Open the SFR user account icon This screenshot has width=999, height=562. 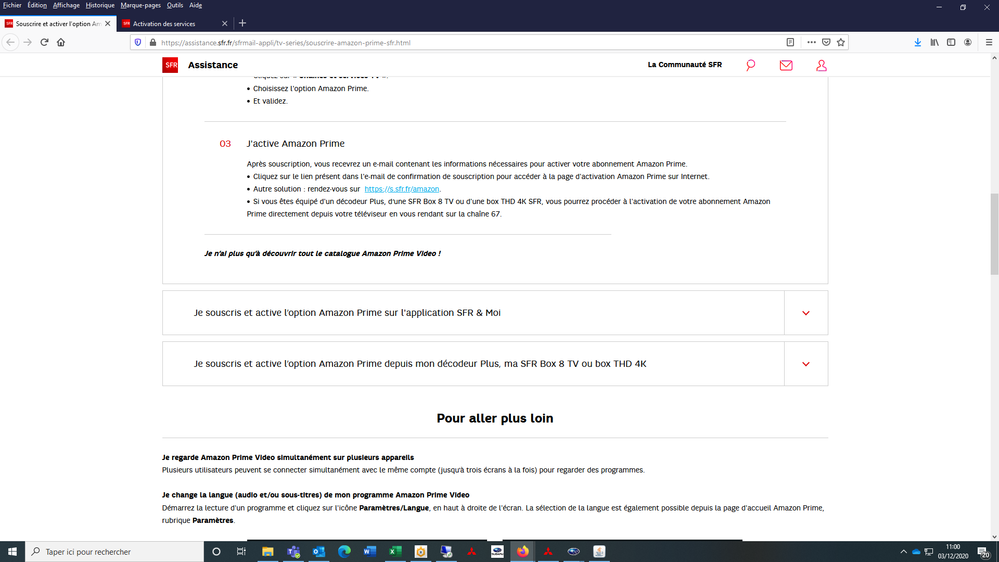click(x=821, y=65)
